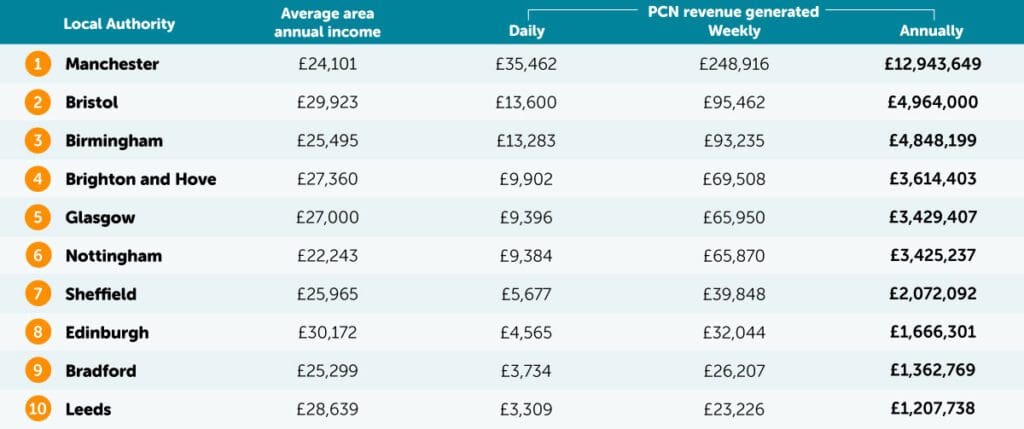Viewport: 1024px width, 429px height.
Task: Click the rank 10 orange badge
Action: tap(37, 409)
